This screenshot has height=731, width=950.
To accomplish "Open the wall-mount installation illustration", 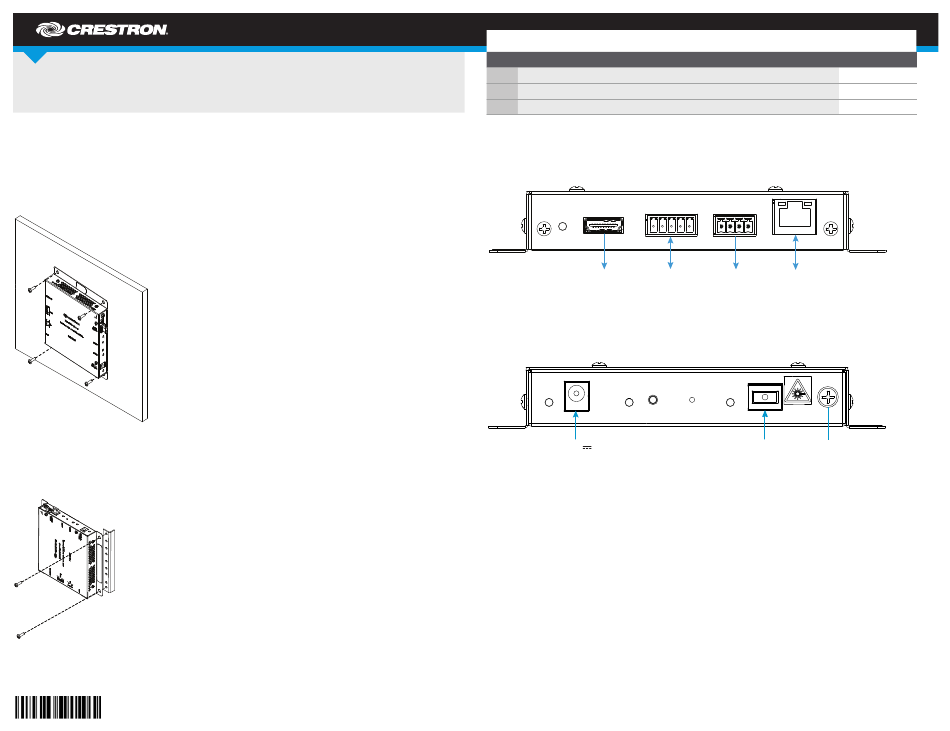I will pyautogui.click(x=81, y=319).
